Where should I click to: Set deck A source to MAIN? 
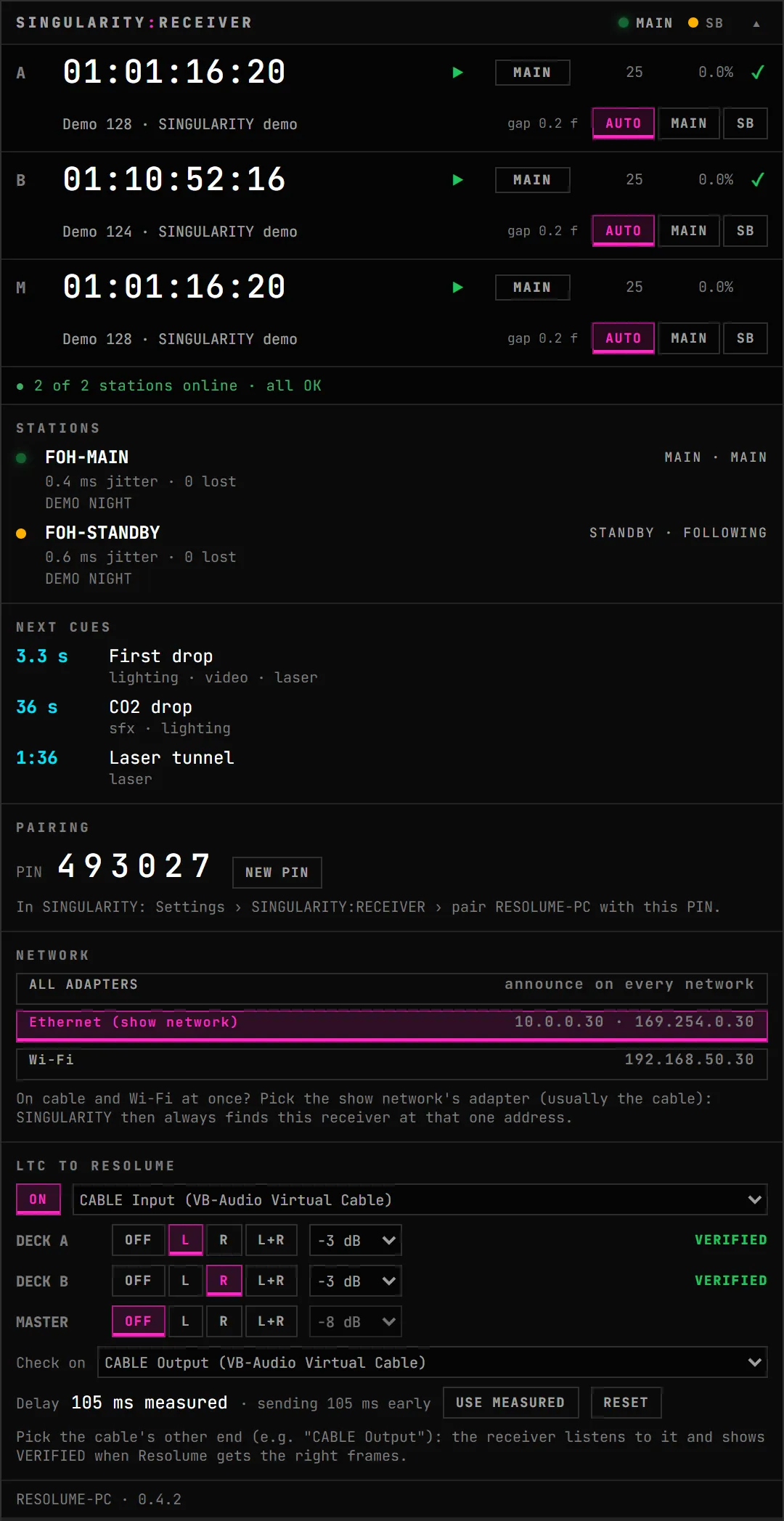(x=689, y=123)
